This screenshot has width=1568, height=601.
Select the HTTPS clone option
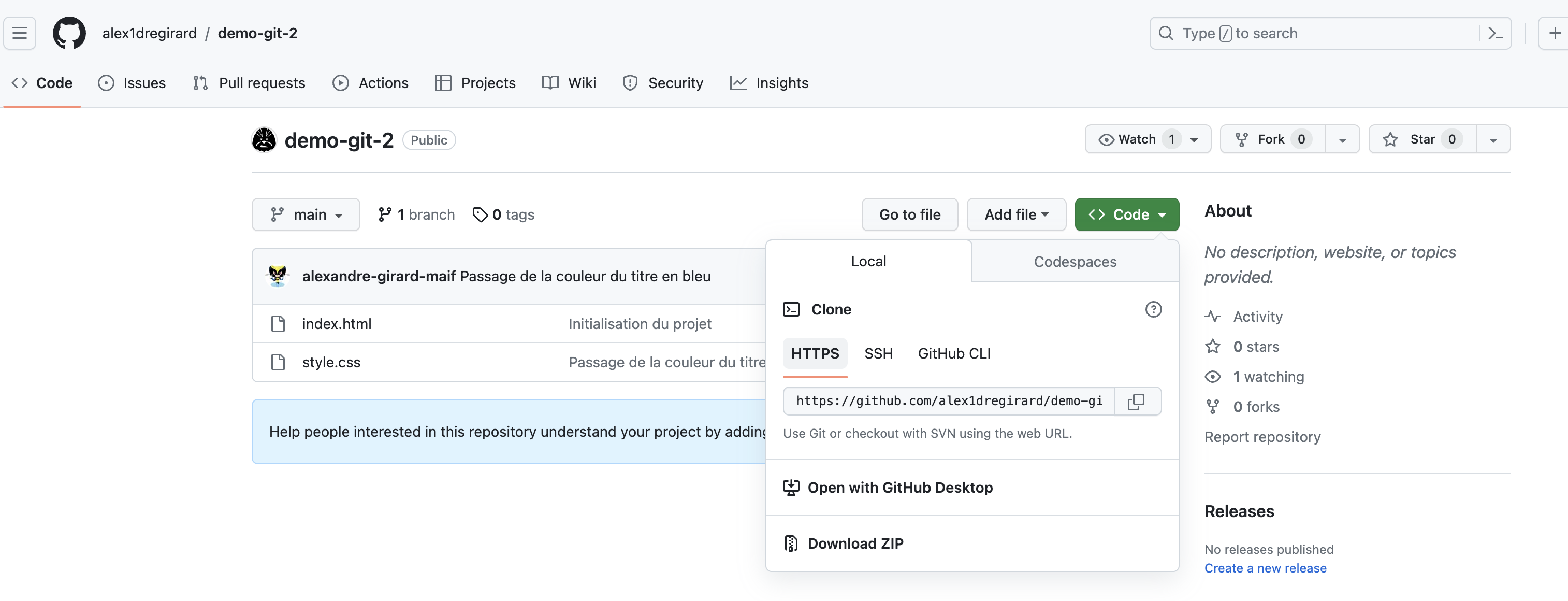tap(815, 353)
